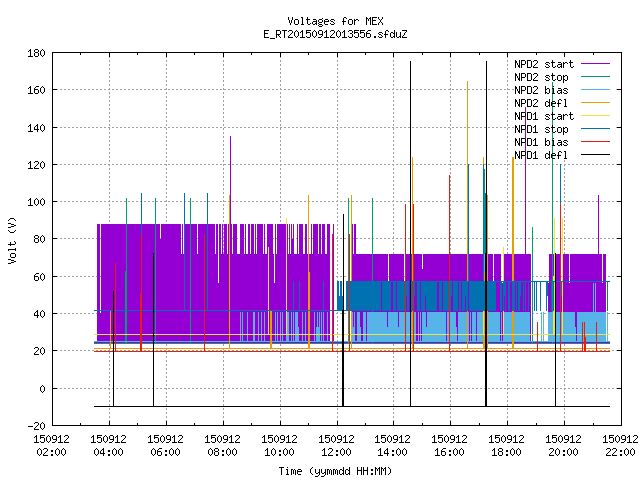Image resolution: width=640 pixels, height=480 pixels.
Task: Click the x-axis tick label 150912 20:00
Action: point(563,446)
